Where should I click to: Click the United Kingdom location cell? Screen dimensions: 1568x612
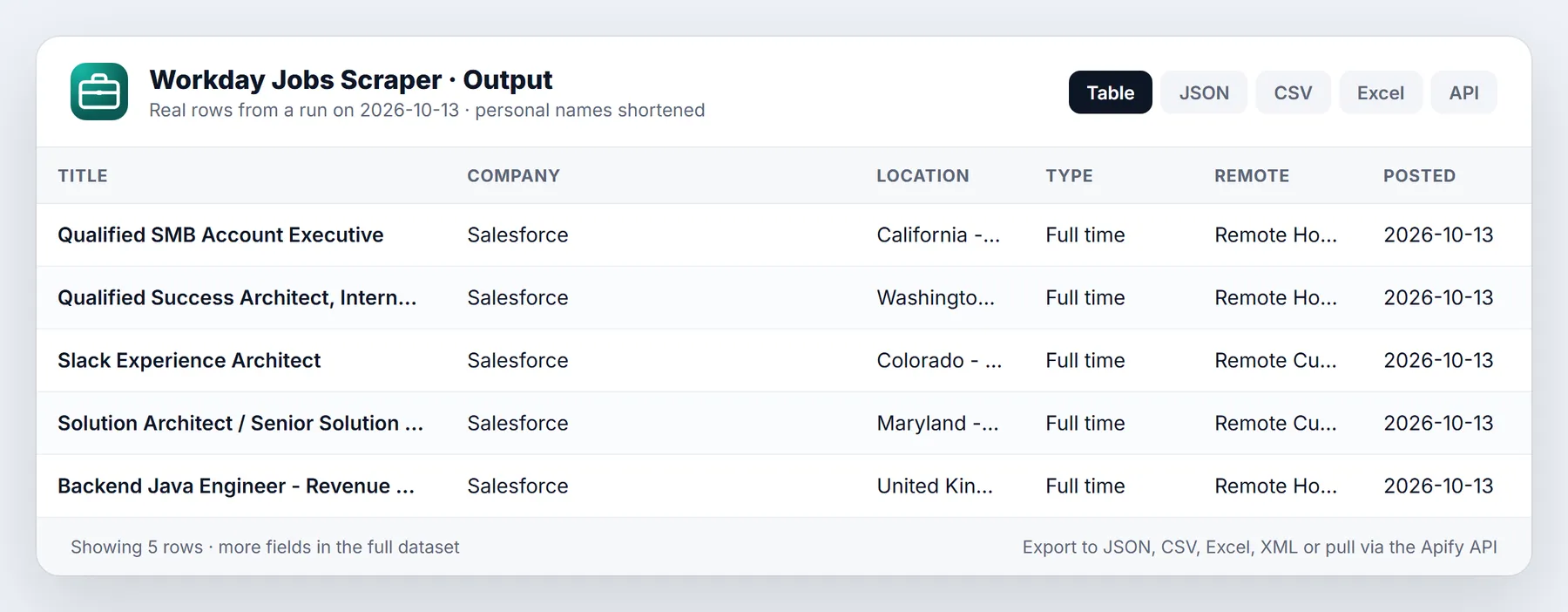[935, 486]
